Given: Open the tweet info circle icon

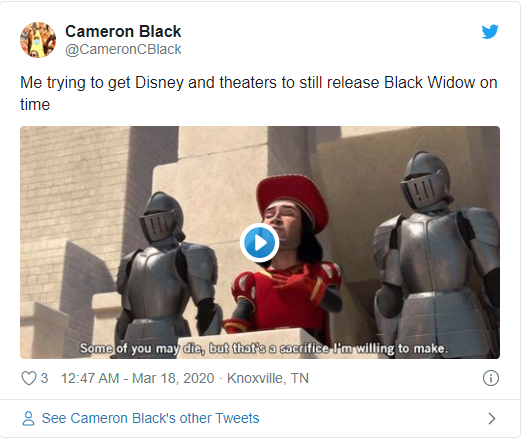Looking at the screenshot, I should point(491,378).
